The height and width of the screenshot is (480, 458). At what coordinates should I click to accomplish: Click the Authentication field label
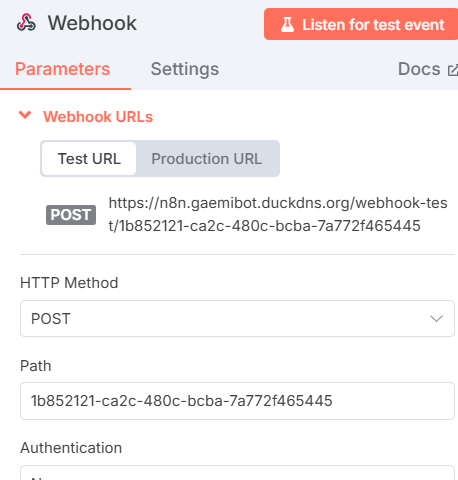click(71, 448)
